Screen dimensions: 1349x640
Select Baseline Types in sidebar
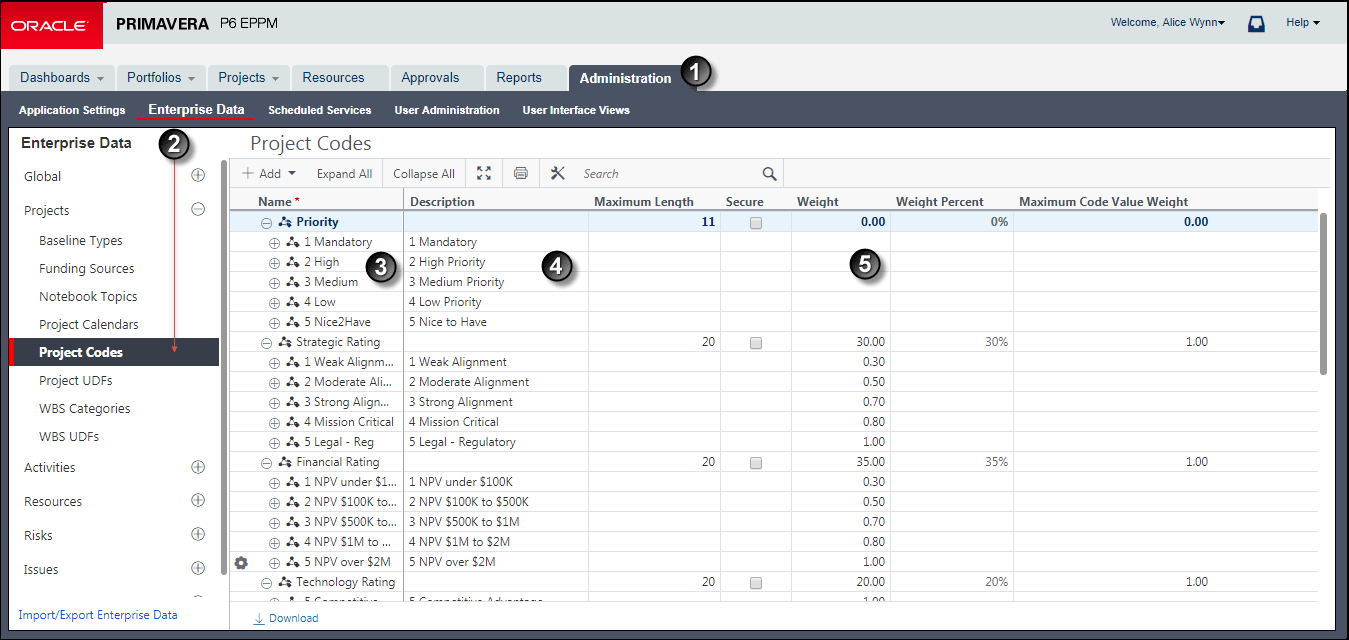[81, 240]
